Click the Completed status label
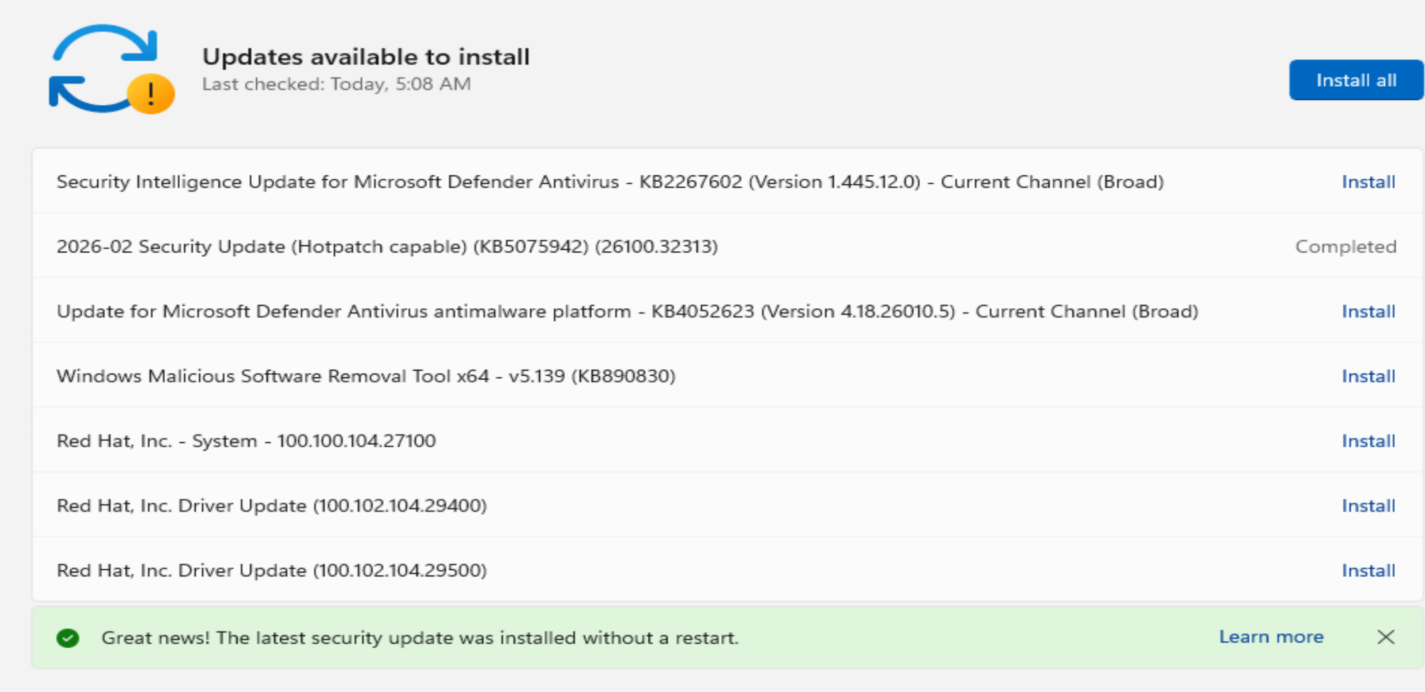 pyautogui.click(x=1345, y=247)
